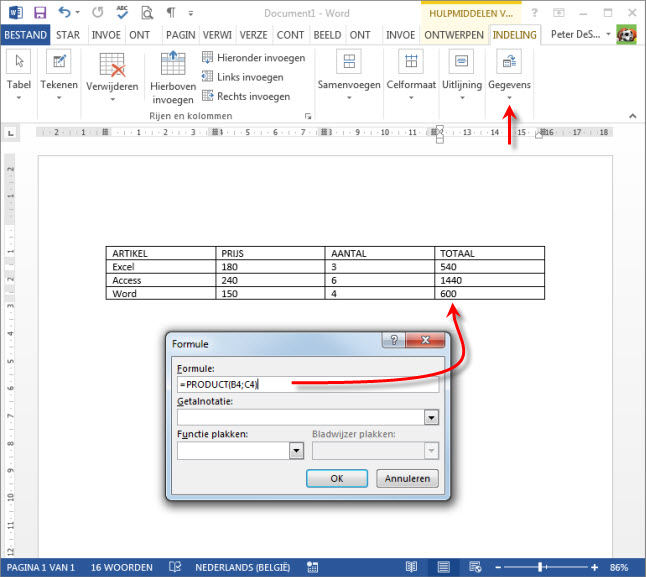Click Annuleren in the Formule dialog
This screenshot has height=577, width=646.
[x=407, y=479]
